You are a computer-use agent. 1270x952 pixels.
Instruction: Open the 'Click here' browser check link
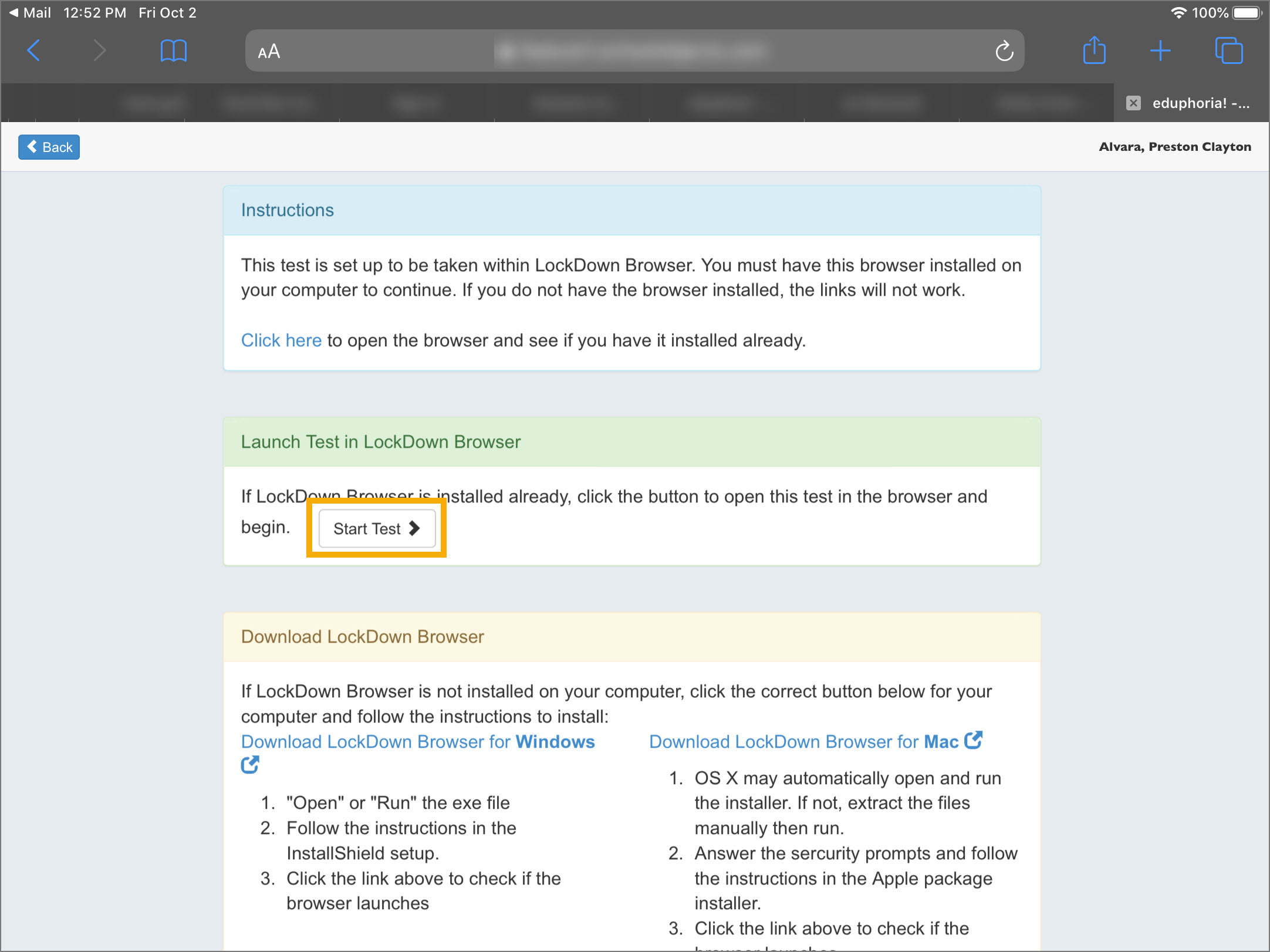[281, 340]
